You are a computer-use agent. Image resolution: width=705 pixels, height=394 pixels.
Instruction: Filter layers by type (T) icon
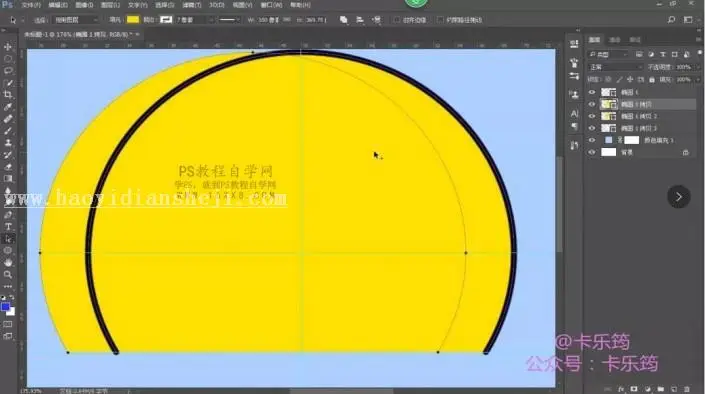click(x=663, y=54)
